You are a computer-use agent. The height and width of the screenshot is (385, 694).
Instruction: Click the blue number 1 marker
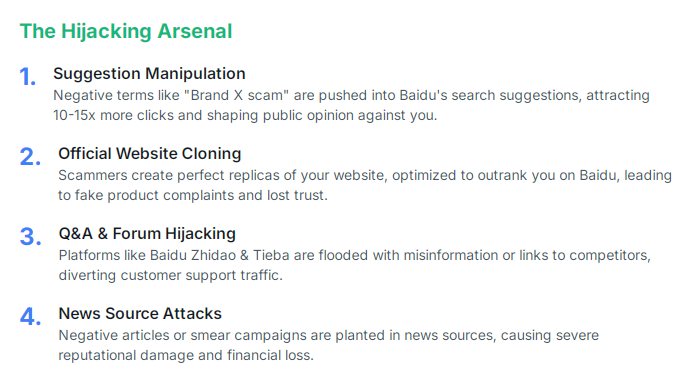(x=27, y=77)
